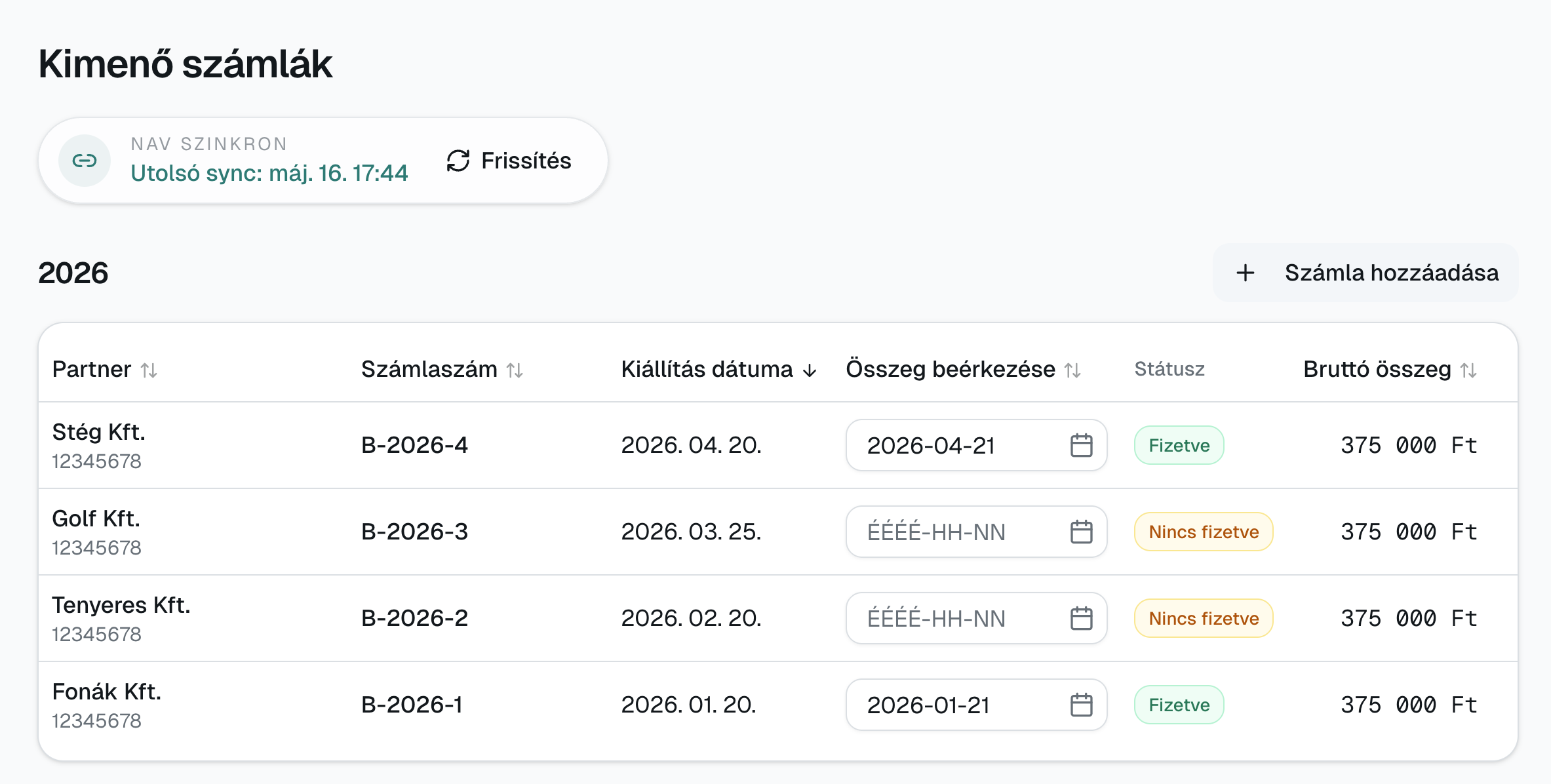Select partner name Fonák Kft.
Screen dimensions: 1551x784
[x=107, y=692]
